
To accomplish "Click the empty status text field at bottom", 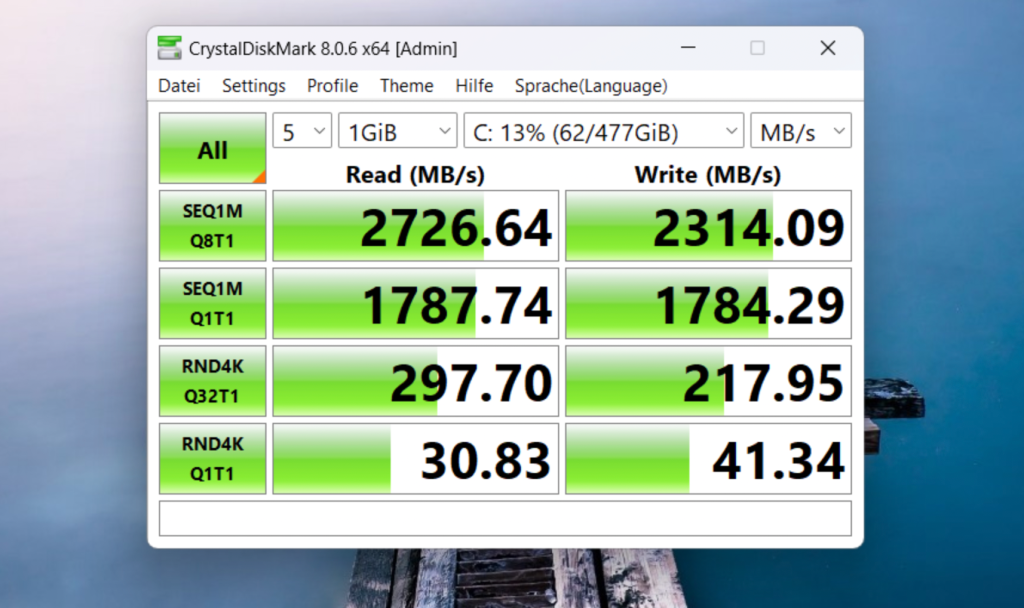I will (x=505, y=518).
